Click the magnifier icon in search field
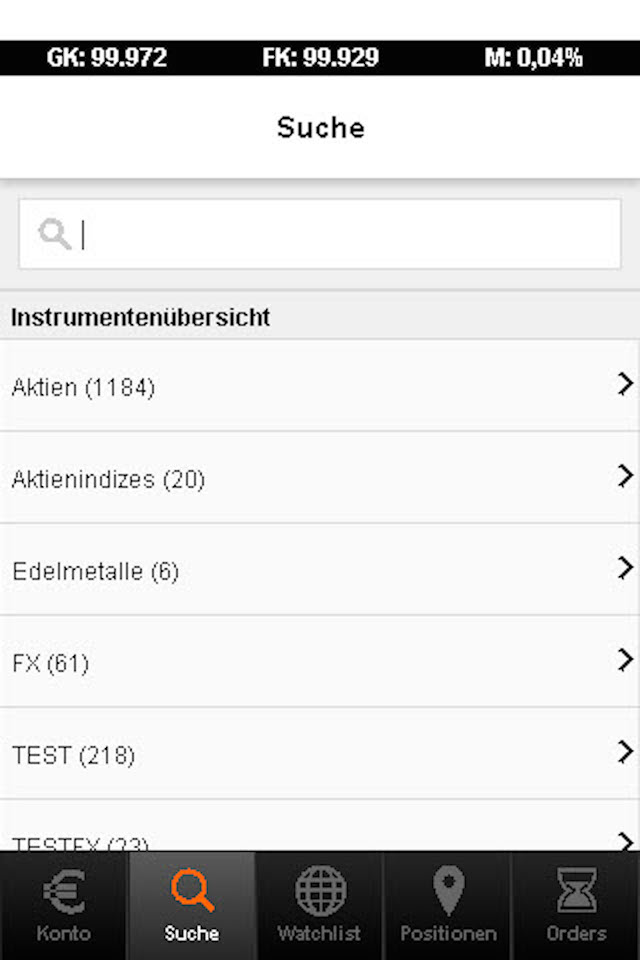 53,234
